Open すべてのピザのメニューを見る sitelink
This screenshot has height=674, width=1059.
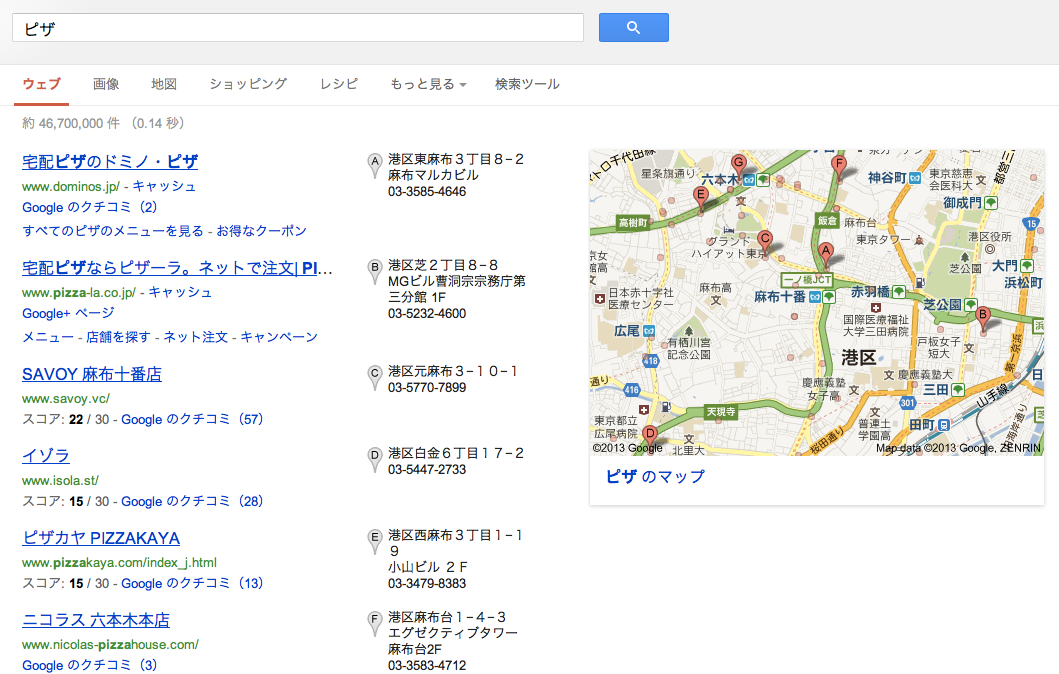(113, 231)
